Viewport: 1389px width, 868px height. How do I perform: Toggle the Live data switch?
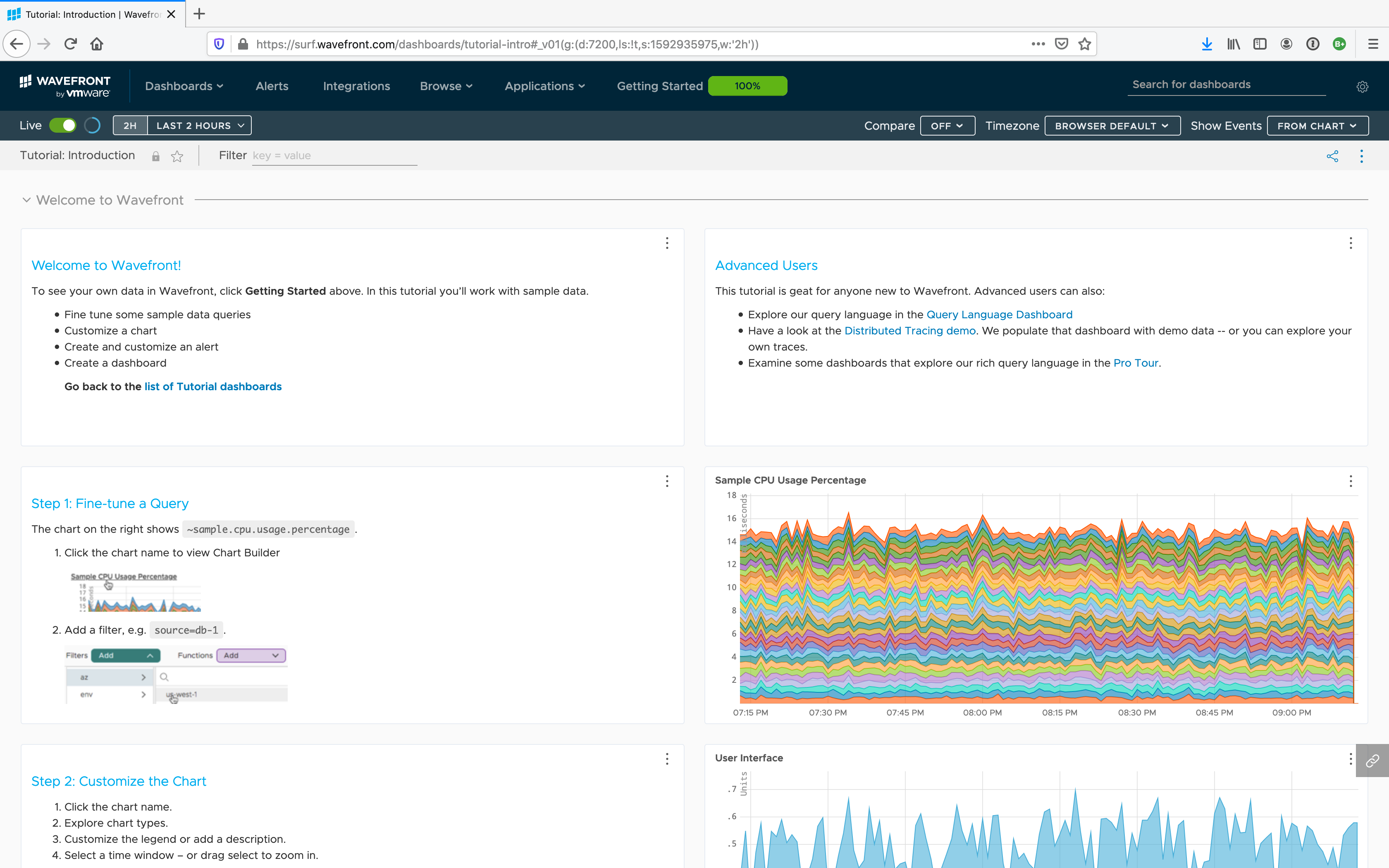pos(62,126)
